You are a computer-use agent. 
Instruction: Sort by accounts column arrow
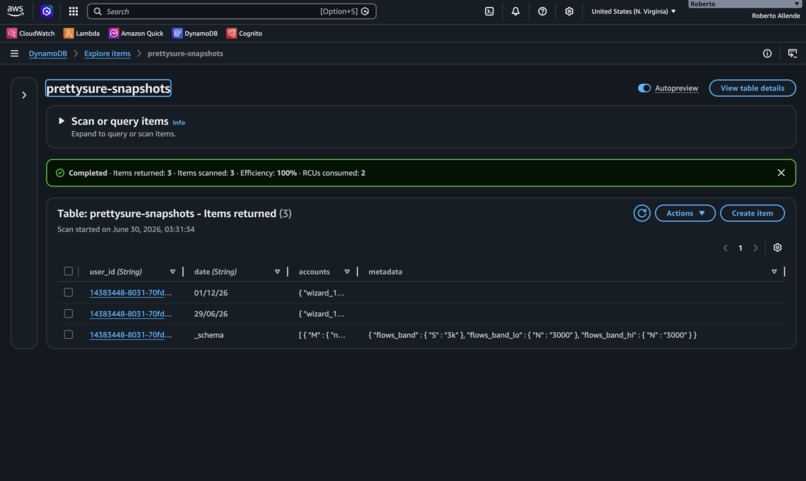click(x=347, y=272)
